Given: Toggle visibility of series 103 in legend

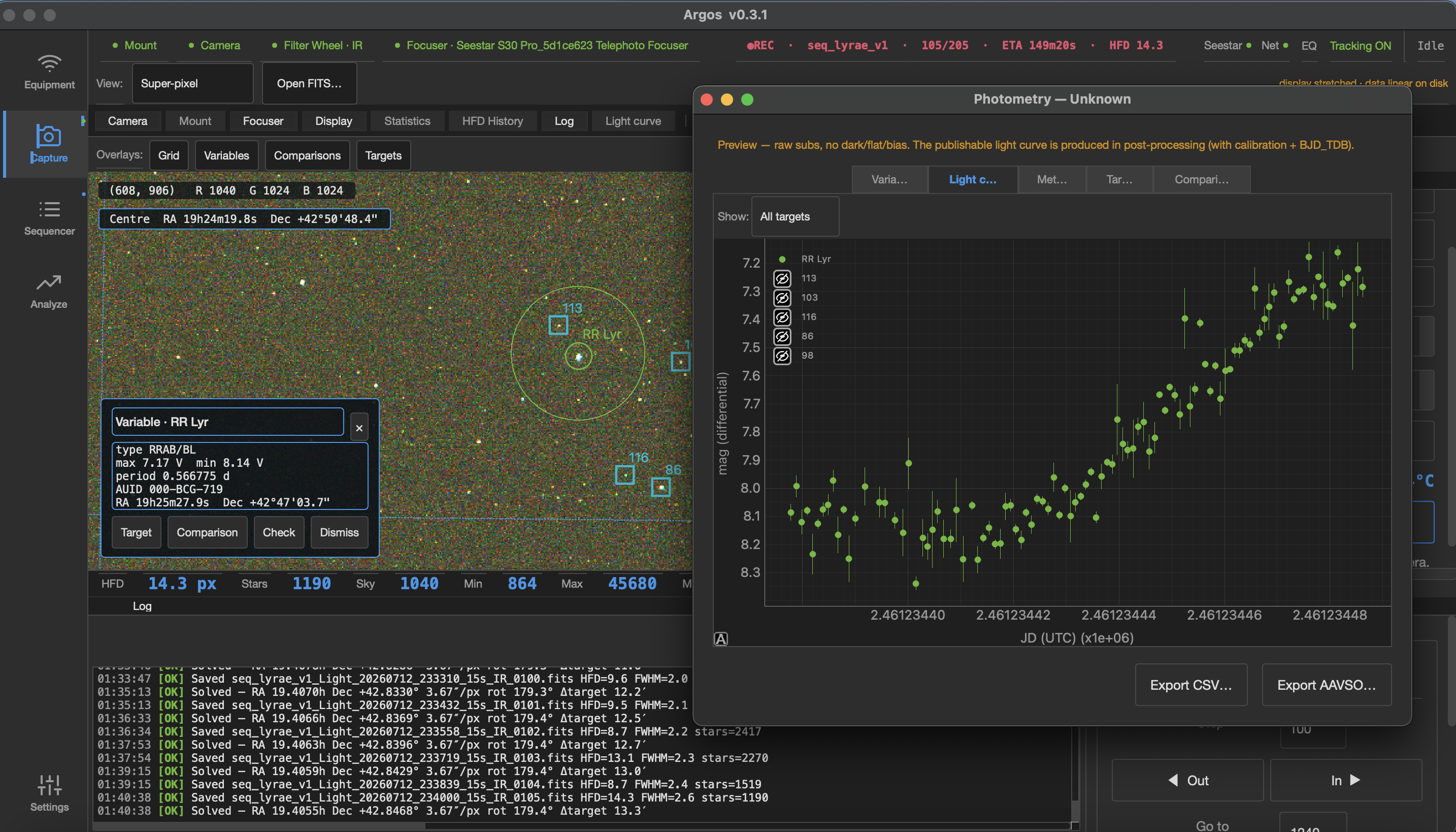Looking at the screenshot, I should coord(782,298).
